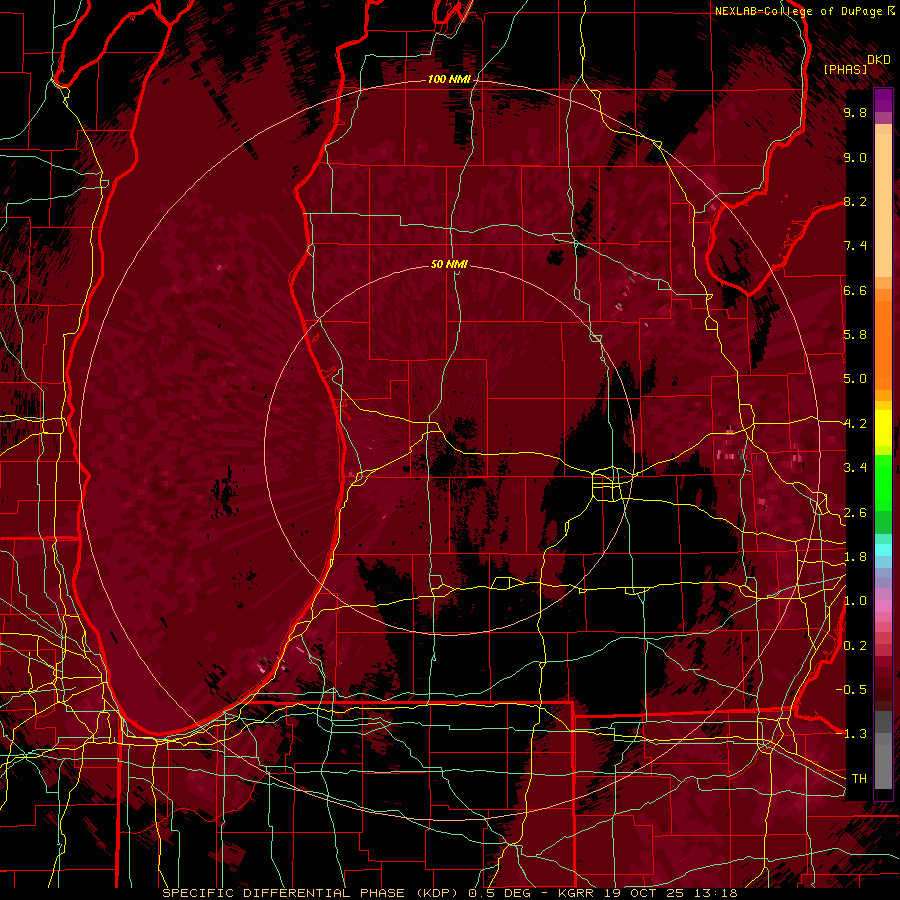Click the TH threshold label on scale
This screenshot has height=900, width=900.
[x=859, y=779]
